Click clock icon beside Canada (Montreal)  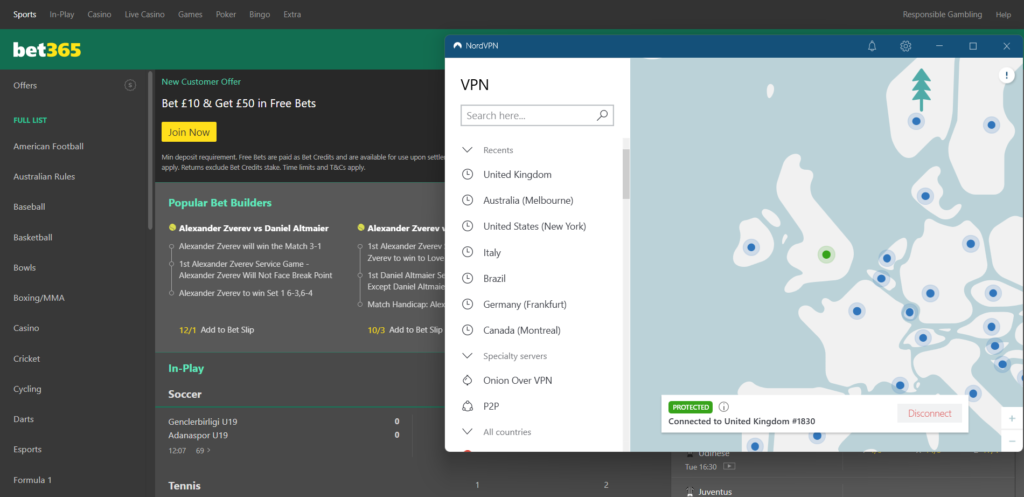[467, 330]
